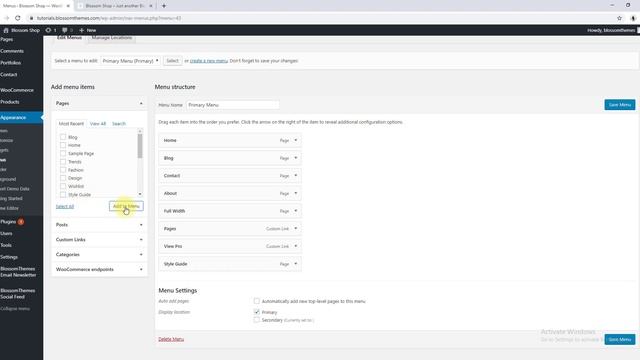Click the Collapse menu sidebar link
The image size is (640, 360).
[15, 309]
